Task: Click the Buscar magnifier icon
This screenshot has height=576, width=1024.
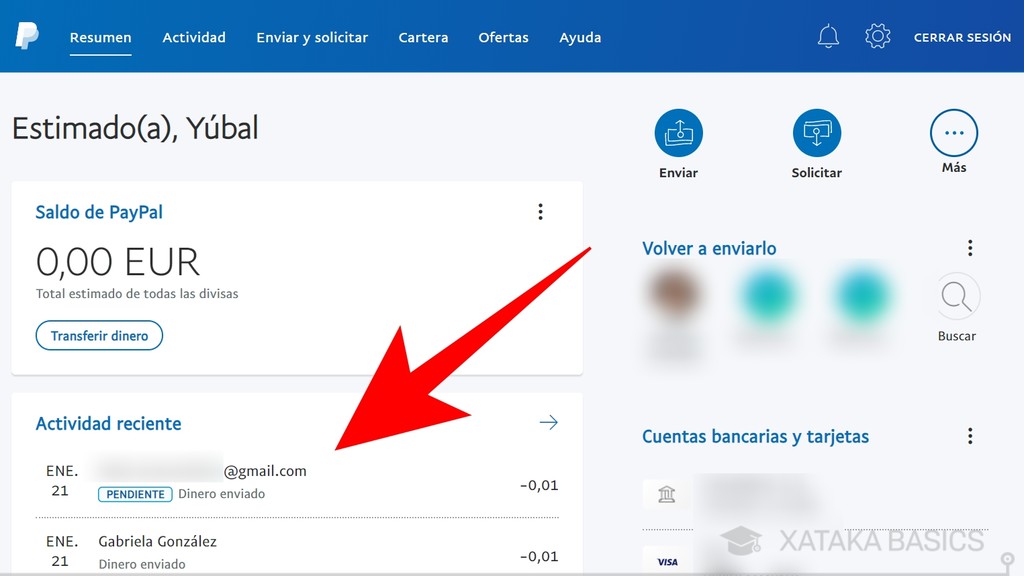Action: 957,296
